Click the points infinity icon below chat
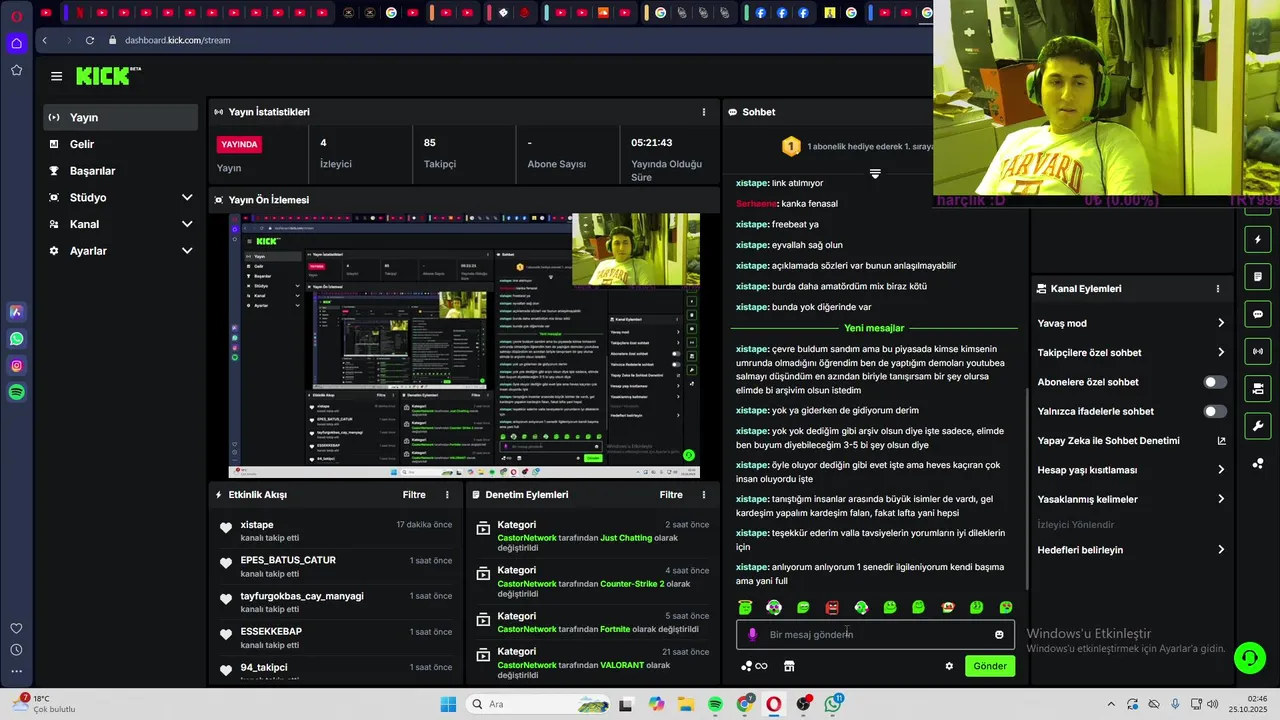The width and height of the screenshot is (1280, 720). (754, 666)
